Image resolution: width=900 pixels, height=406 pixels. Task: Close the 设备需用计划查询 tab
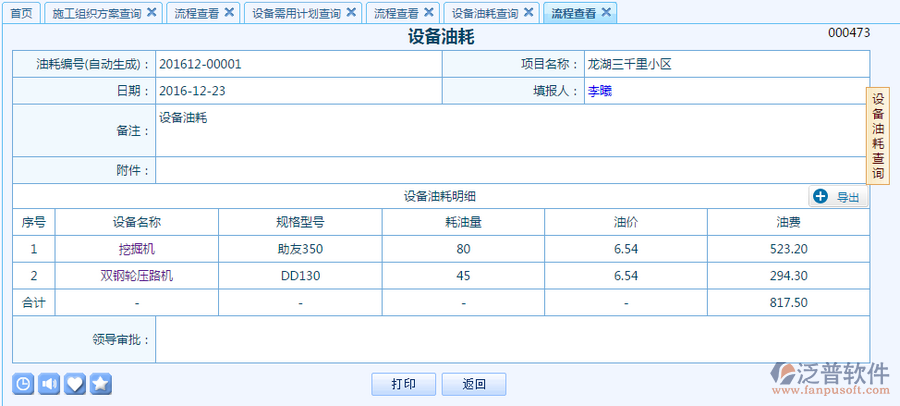(351, 12)
